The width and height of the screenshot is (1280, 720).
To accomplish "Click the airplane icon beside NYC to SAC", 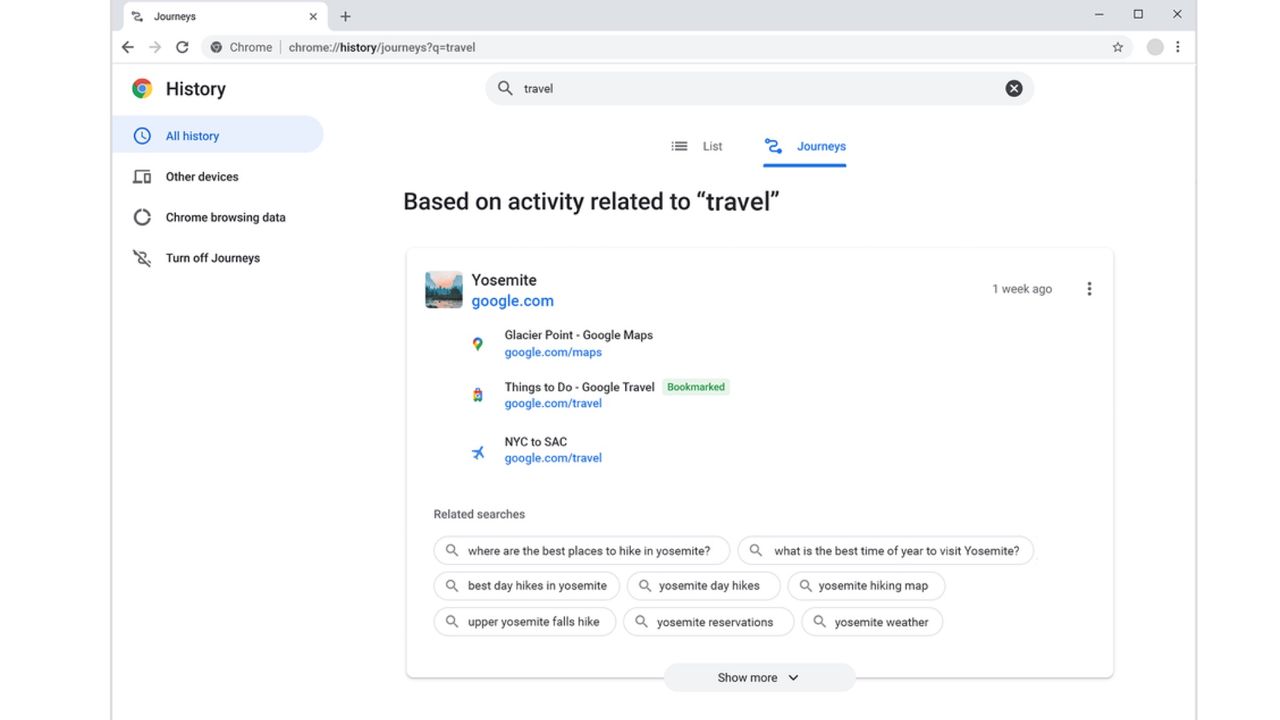I will click(x=478, y=453).
